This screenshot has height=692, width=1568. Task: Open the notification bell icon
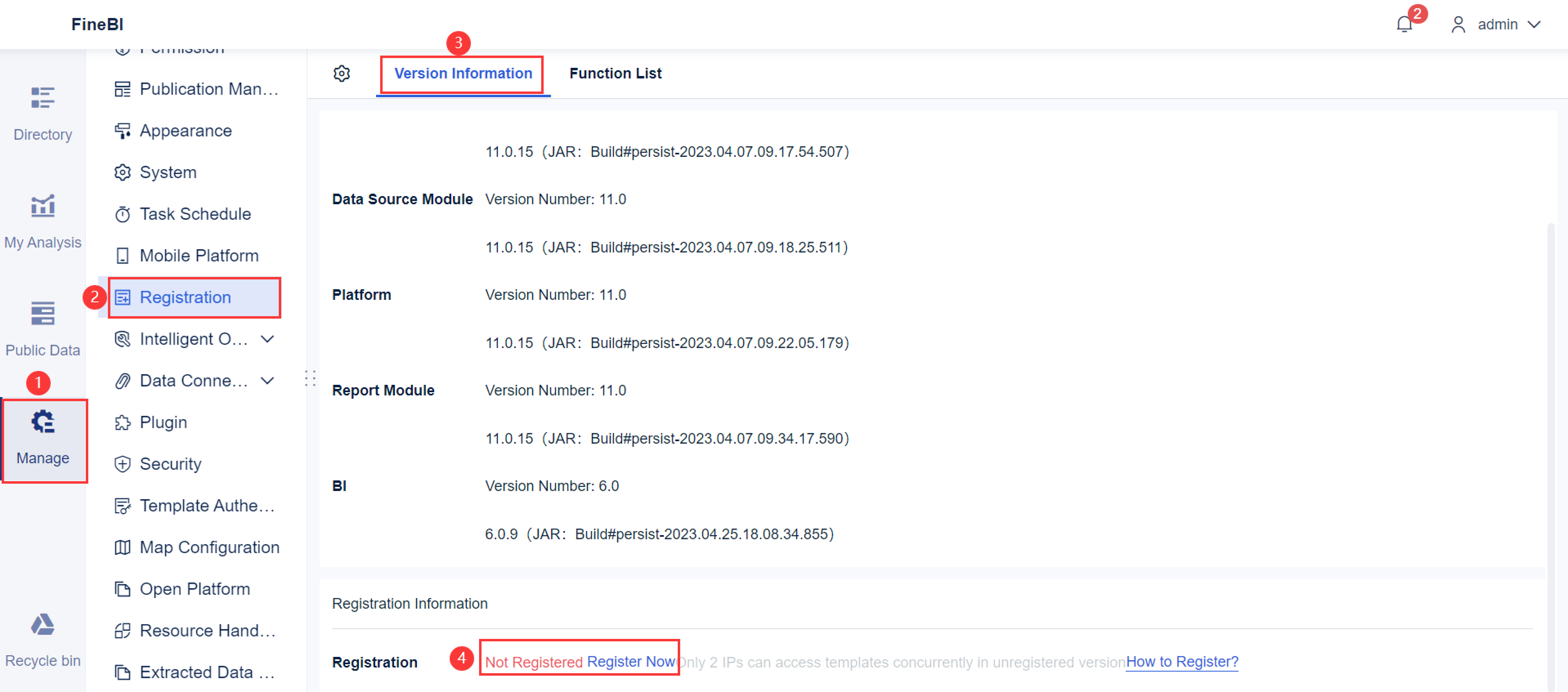(x=1404, y=25)
